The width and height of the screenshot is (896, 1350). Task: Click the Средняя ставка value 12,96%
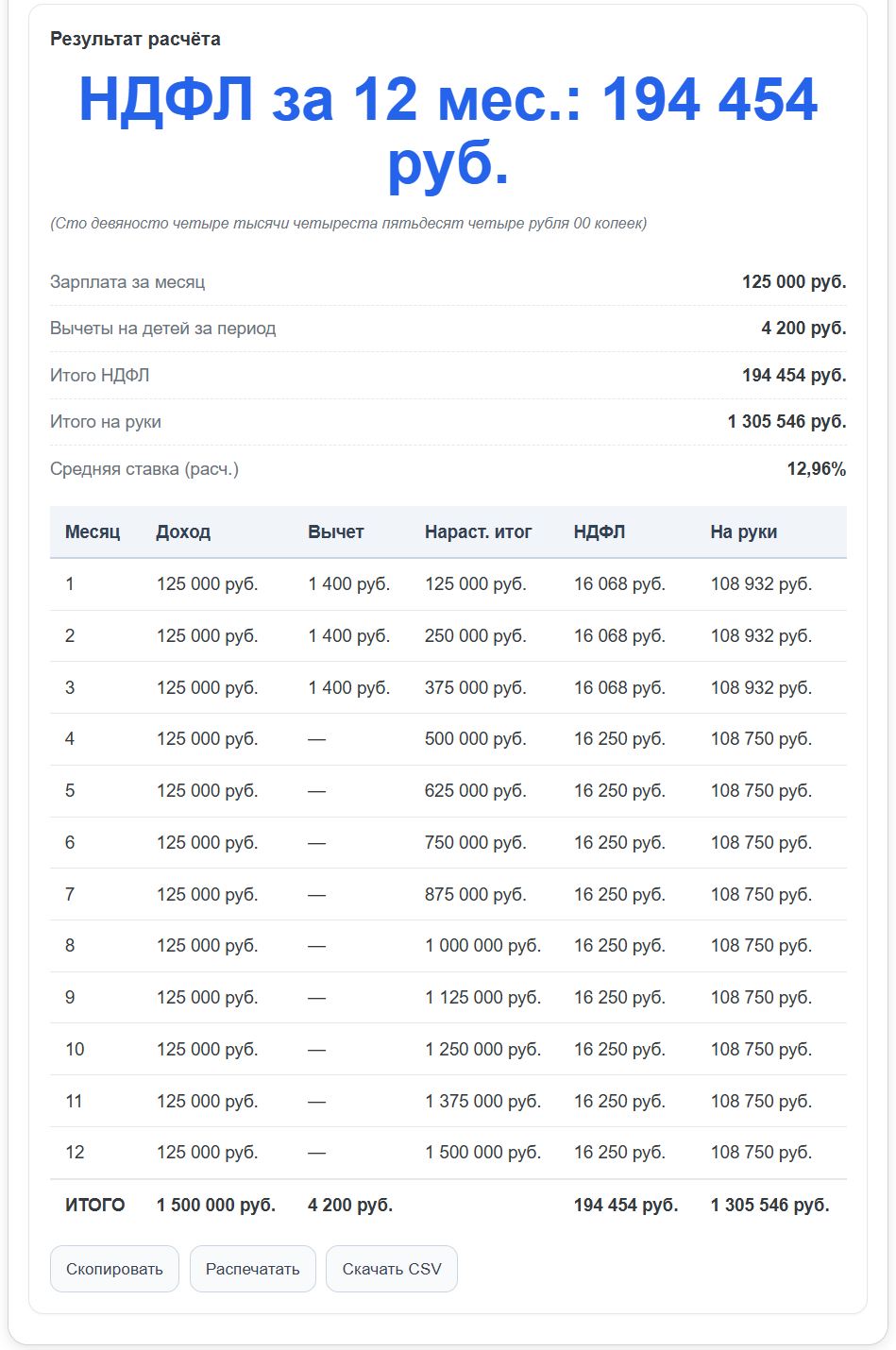pyautogui.click(x=817, y=468)
